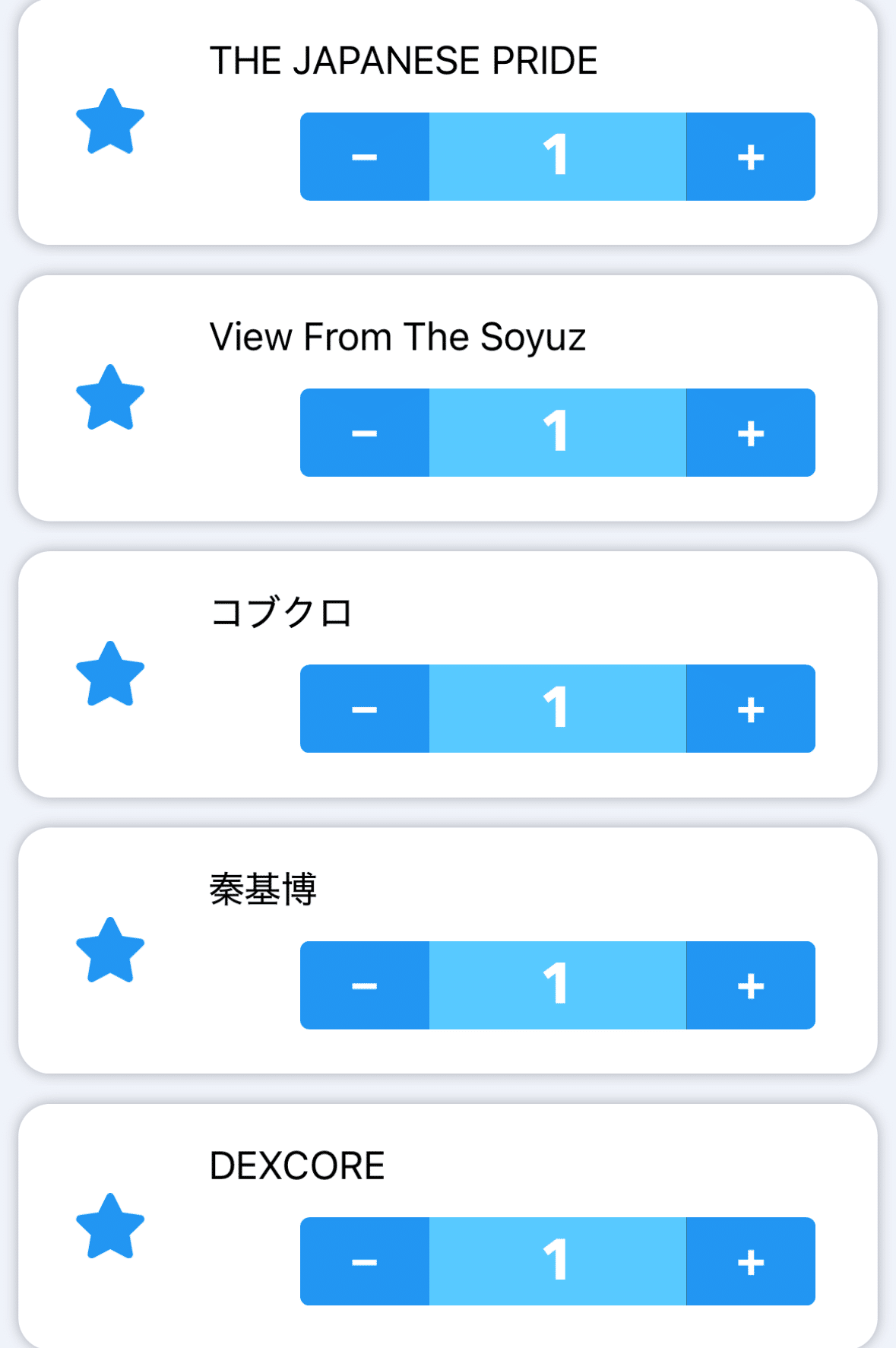Screen dimensions: 896x1348
Task: Decrement the コブクロ counter
Action: pyautogui.click(x=365, y=709)
